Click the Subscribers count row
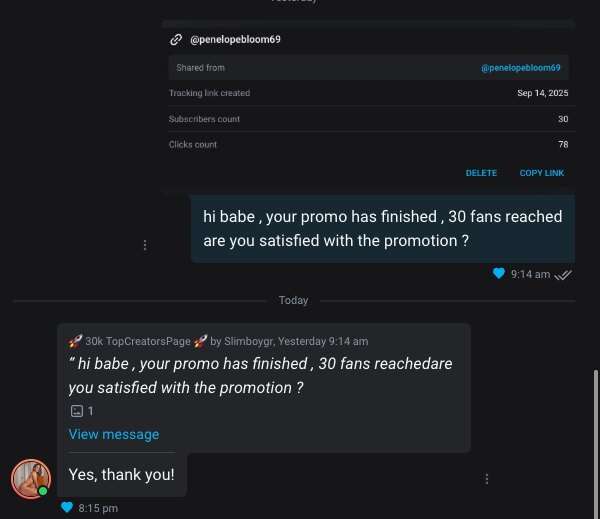This screenshot has height=519, width=600. pos(368,119)
